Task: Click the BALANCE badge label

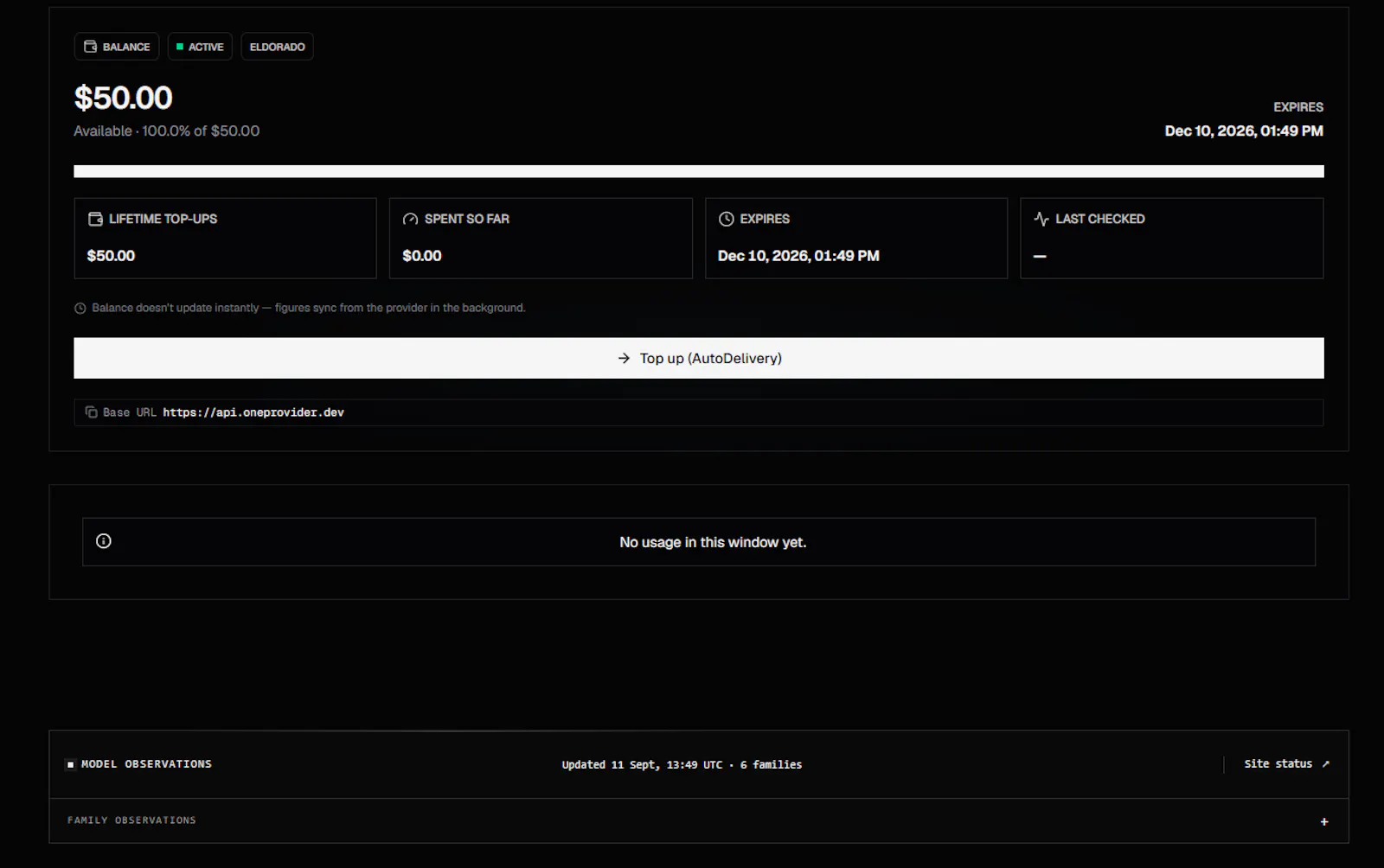Action: tap(126, 47)
